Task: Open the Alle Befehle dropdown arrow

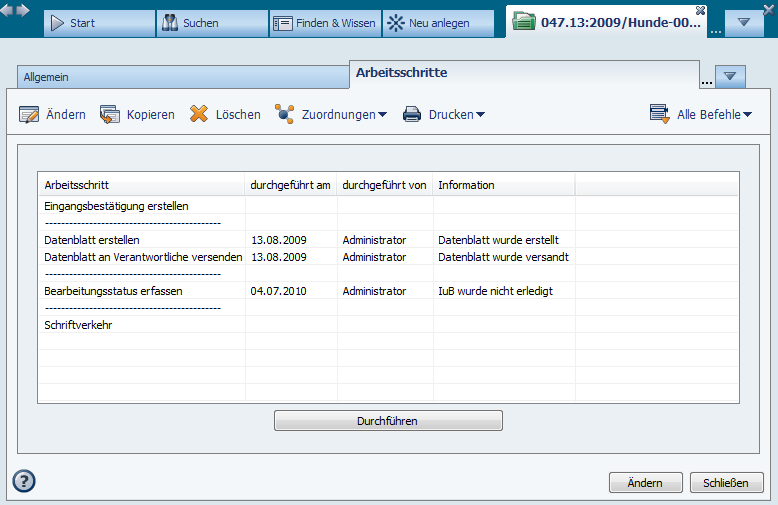Action: coord(748,115)
